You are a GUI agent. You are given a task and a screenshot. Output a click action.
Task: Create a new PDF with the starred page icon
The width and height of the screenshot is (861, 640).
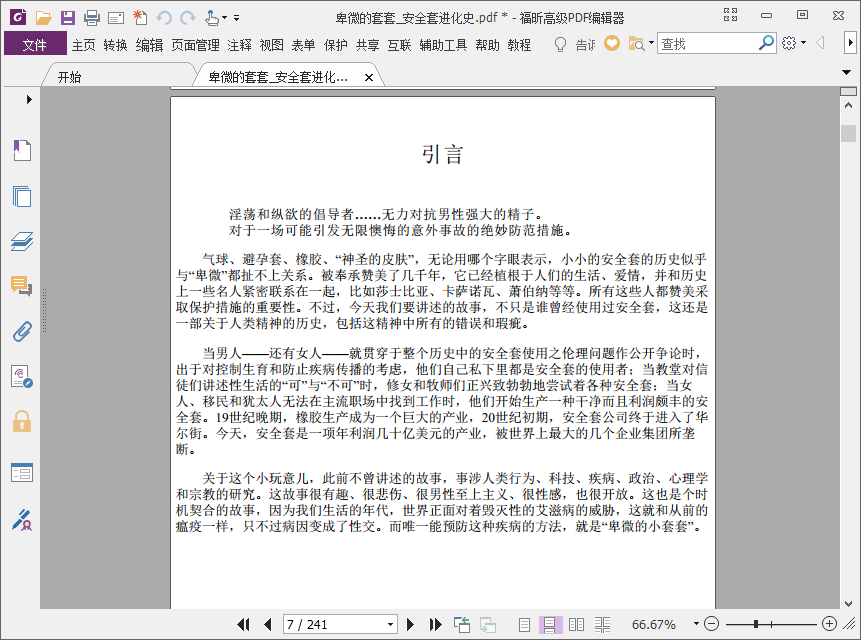[140, 18]
